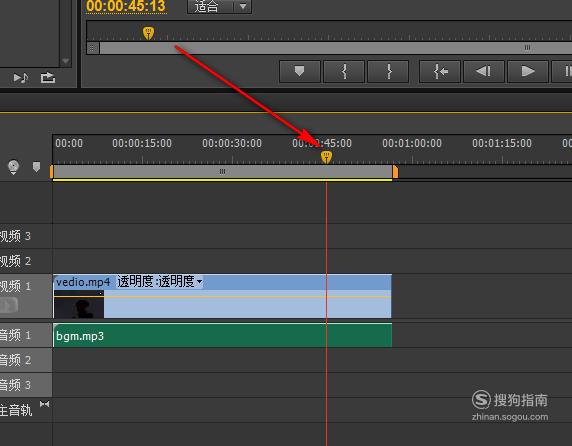Select the 视频 3 track header
The image size is (572, 446).
(26, 236)
